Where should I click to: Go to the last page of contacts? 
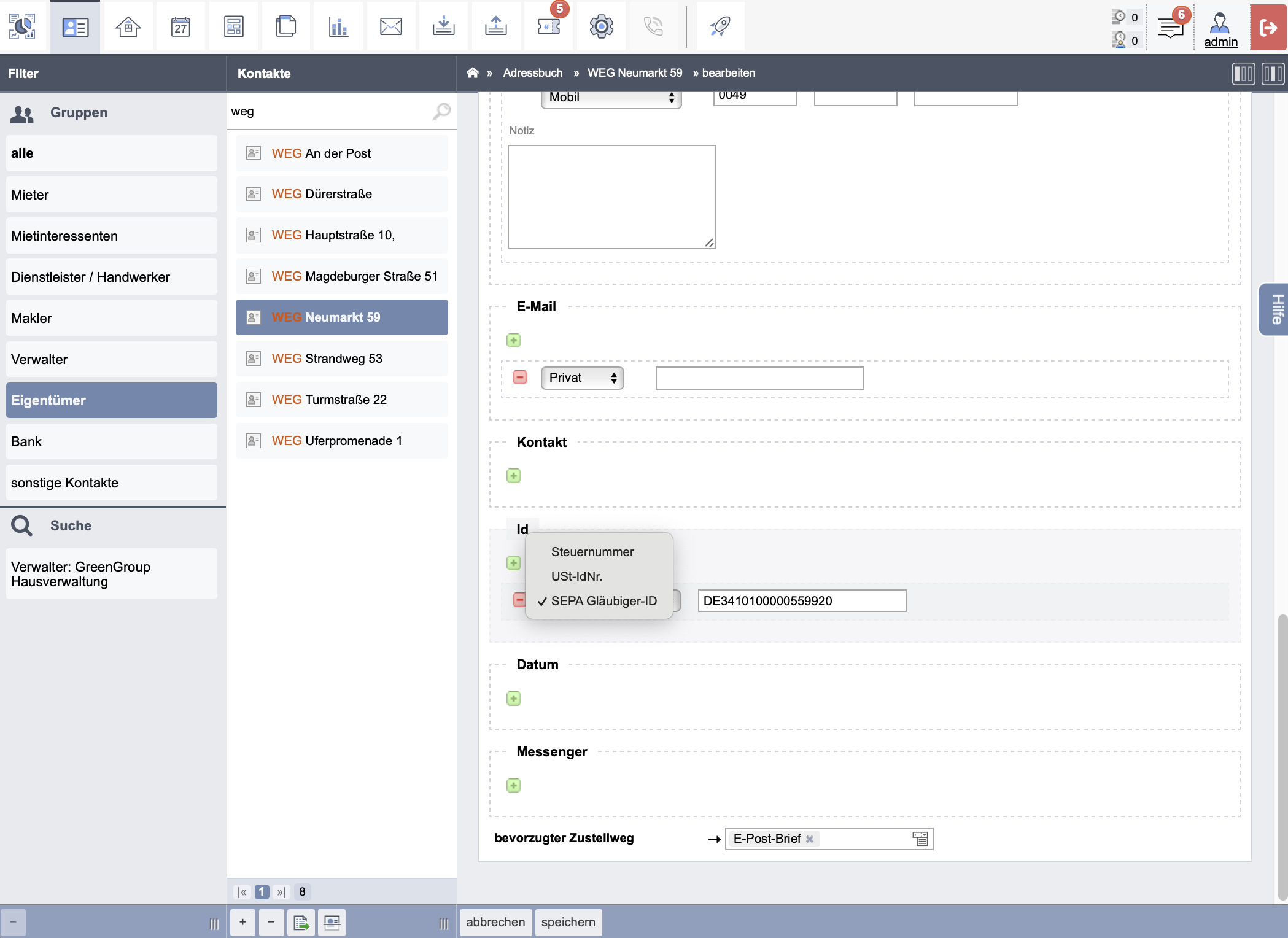(x=281, y=892)
